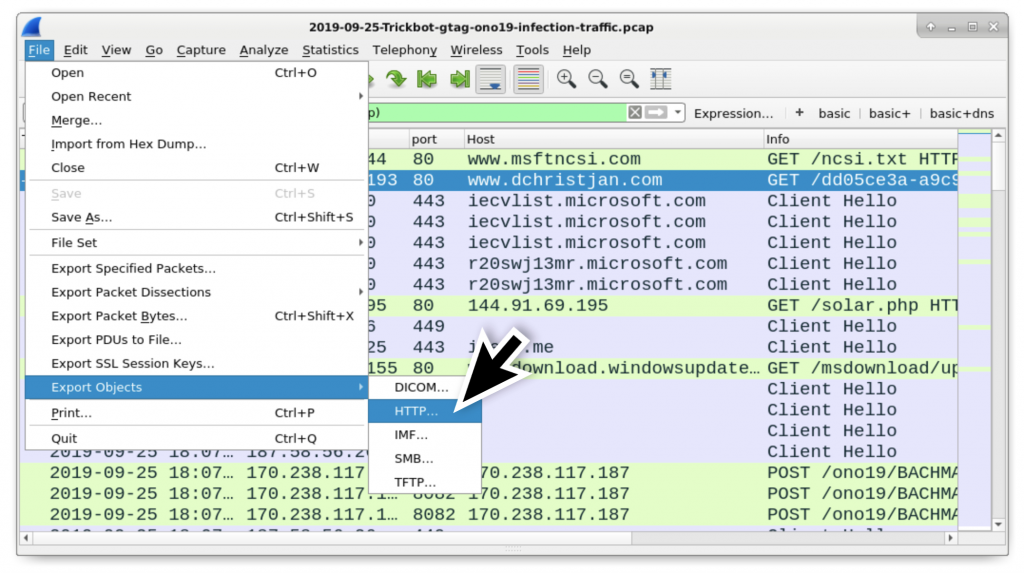Image resolution: width=1024 pixels, height=573 pixels.
Task: Toggle colorize packet list icon
Action: point(528,79)
